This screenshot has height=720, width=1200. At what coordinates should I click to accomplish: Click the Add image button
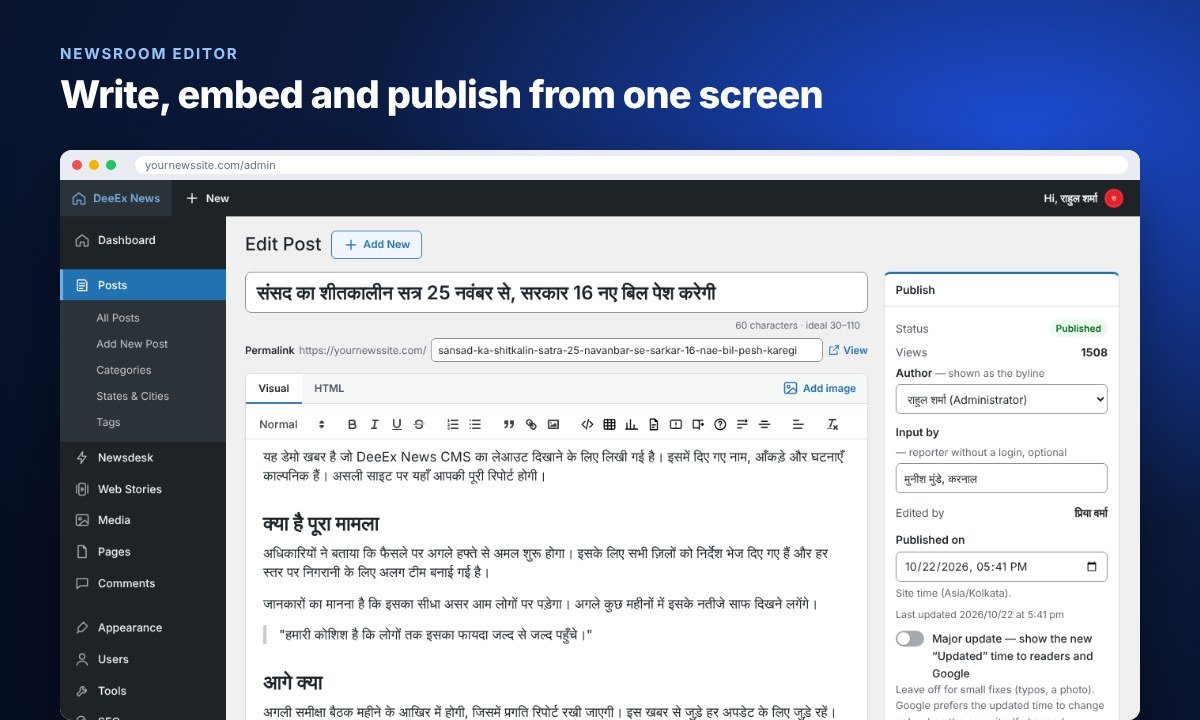pos(820,388)
